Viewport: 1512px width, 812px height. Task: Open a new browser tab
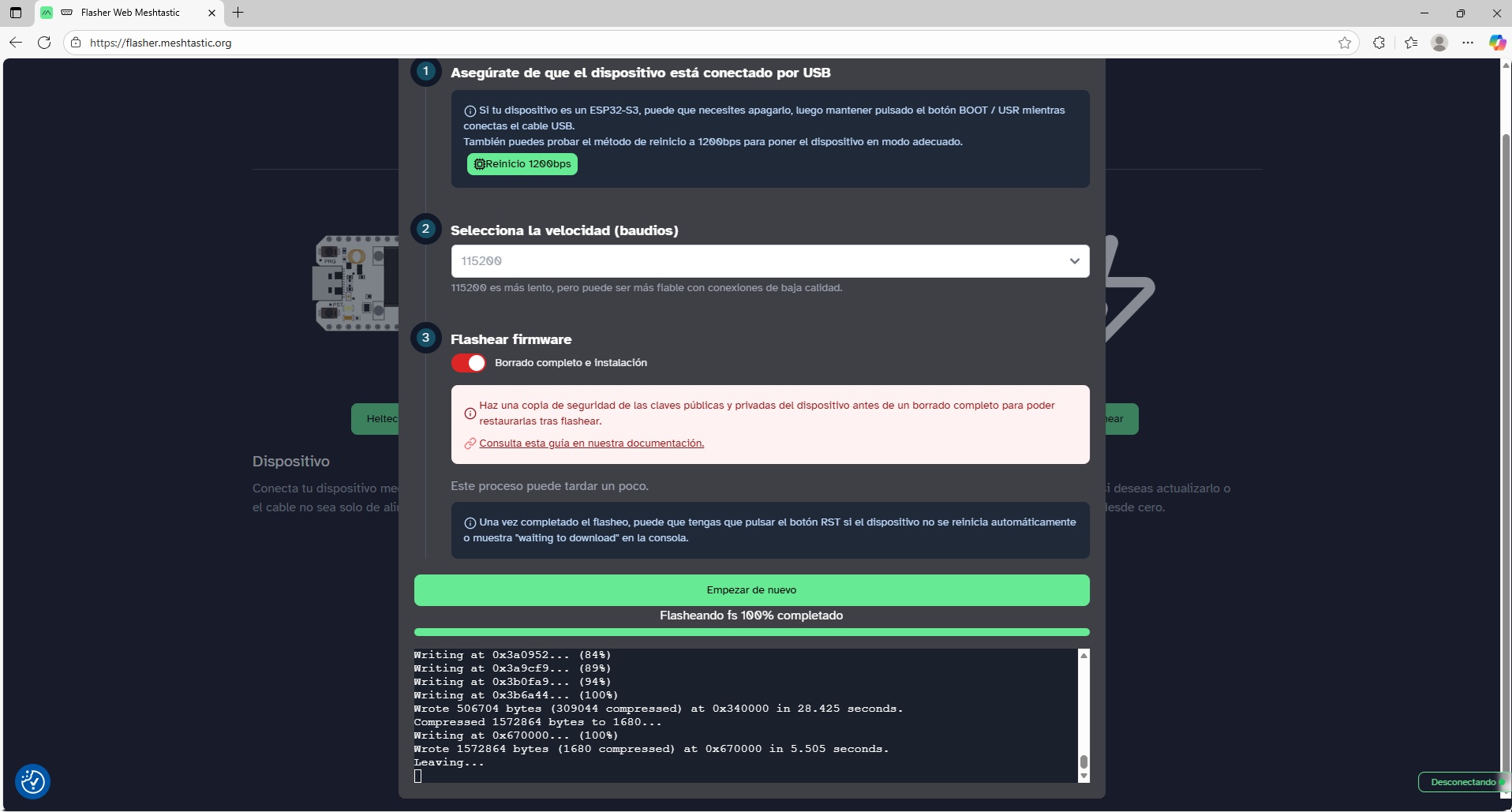[238, 13]
